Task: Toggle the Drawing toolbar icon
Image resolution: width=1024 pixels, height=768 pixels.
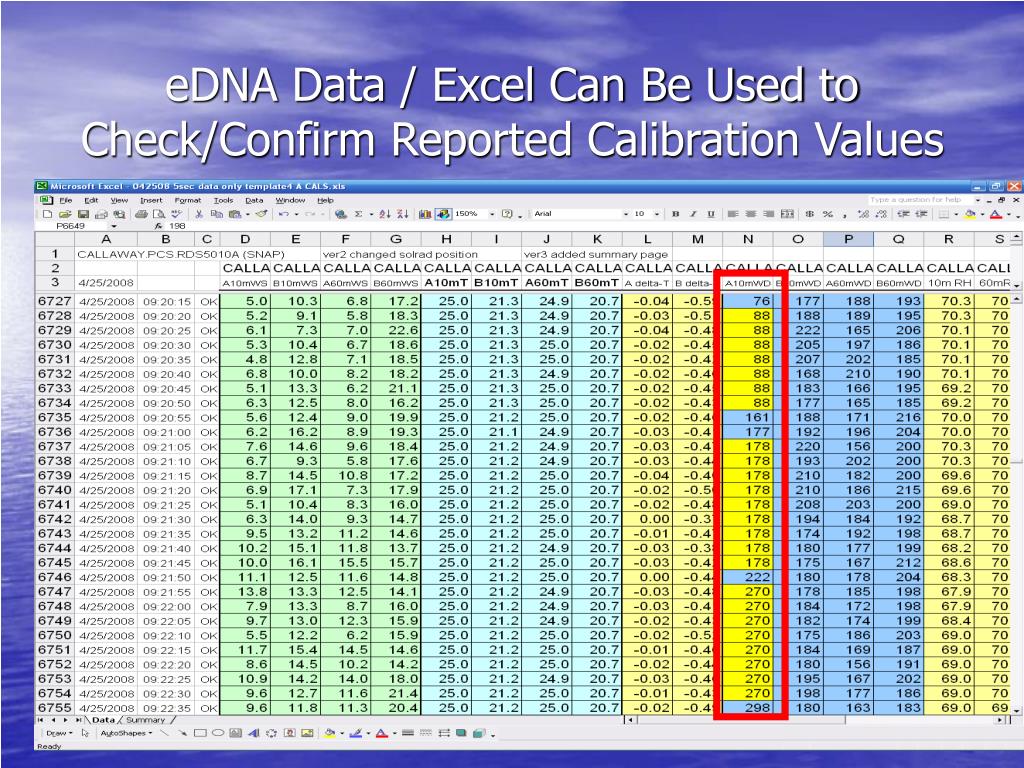Action: 443,214
